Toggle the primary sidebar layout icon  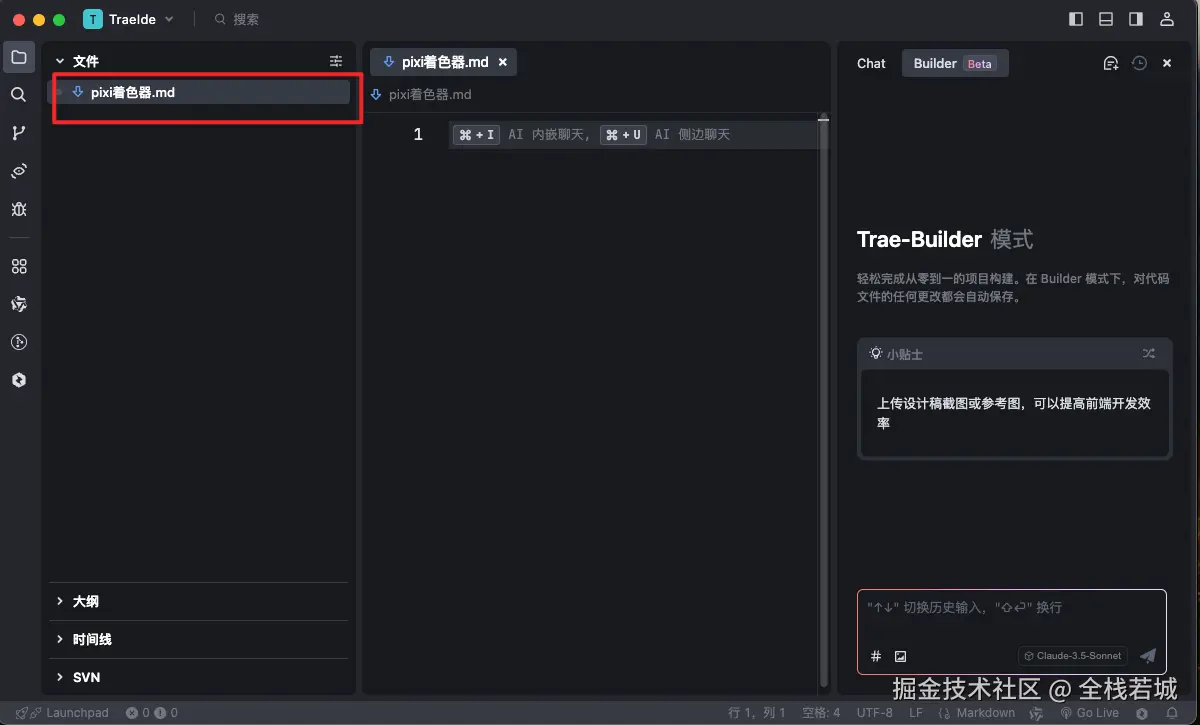[x=1076, y=19]
